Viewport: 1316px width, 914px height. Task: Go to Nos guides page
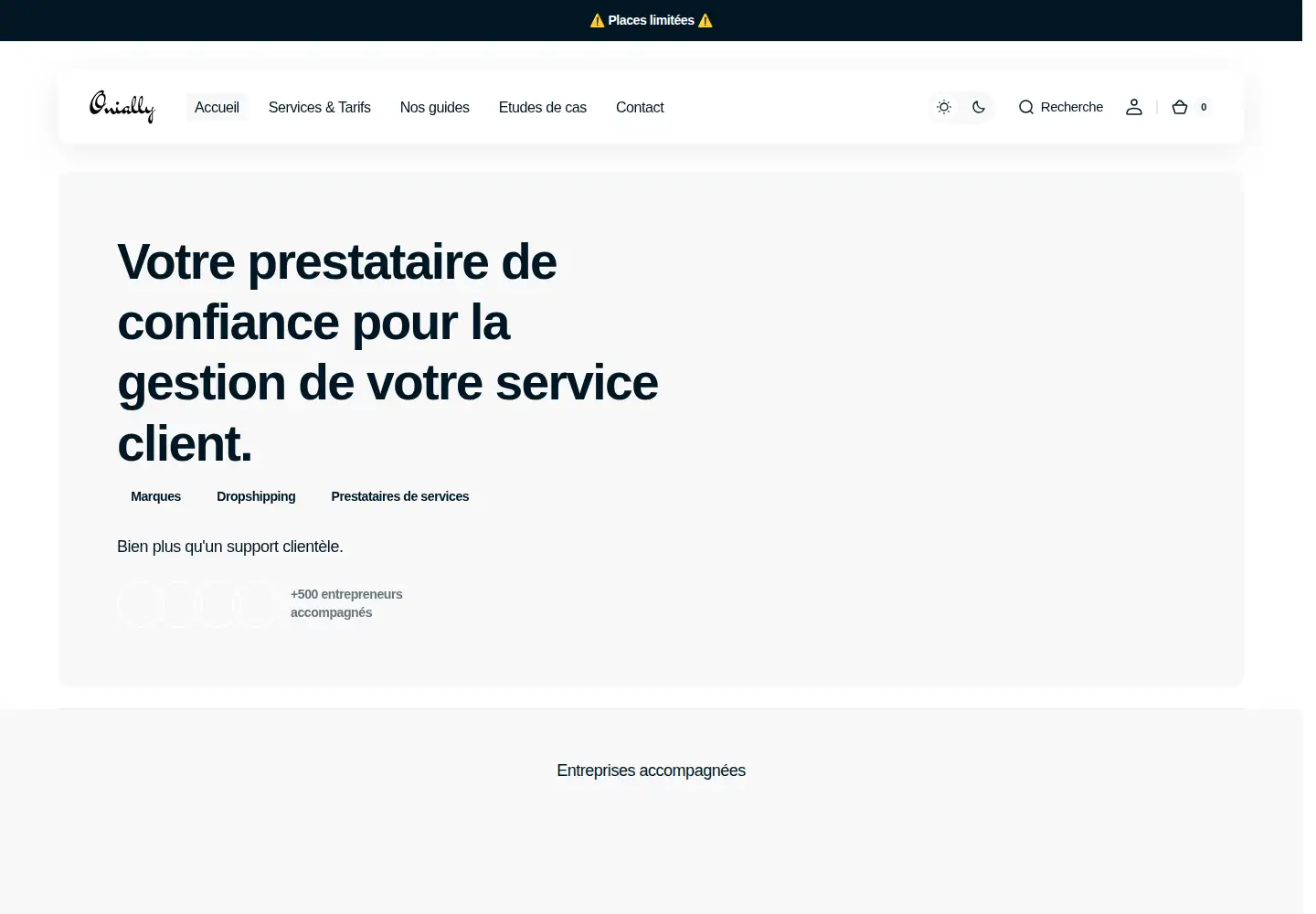(435, 107)
